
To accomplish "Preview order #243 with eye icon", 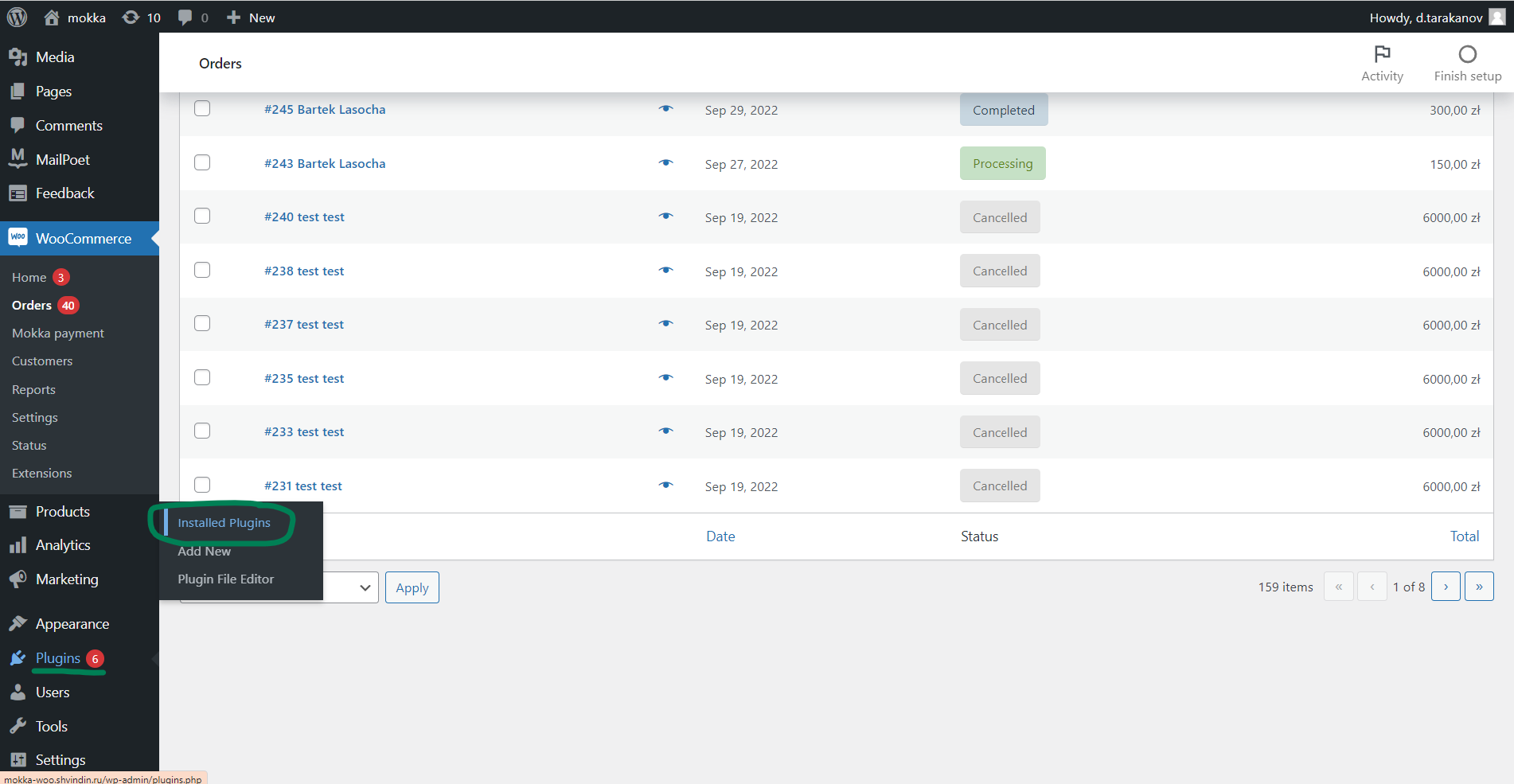I will click(666, 163).
